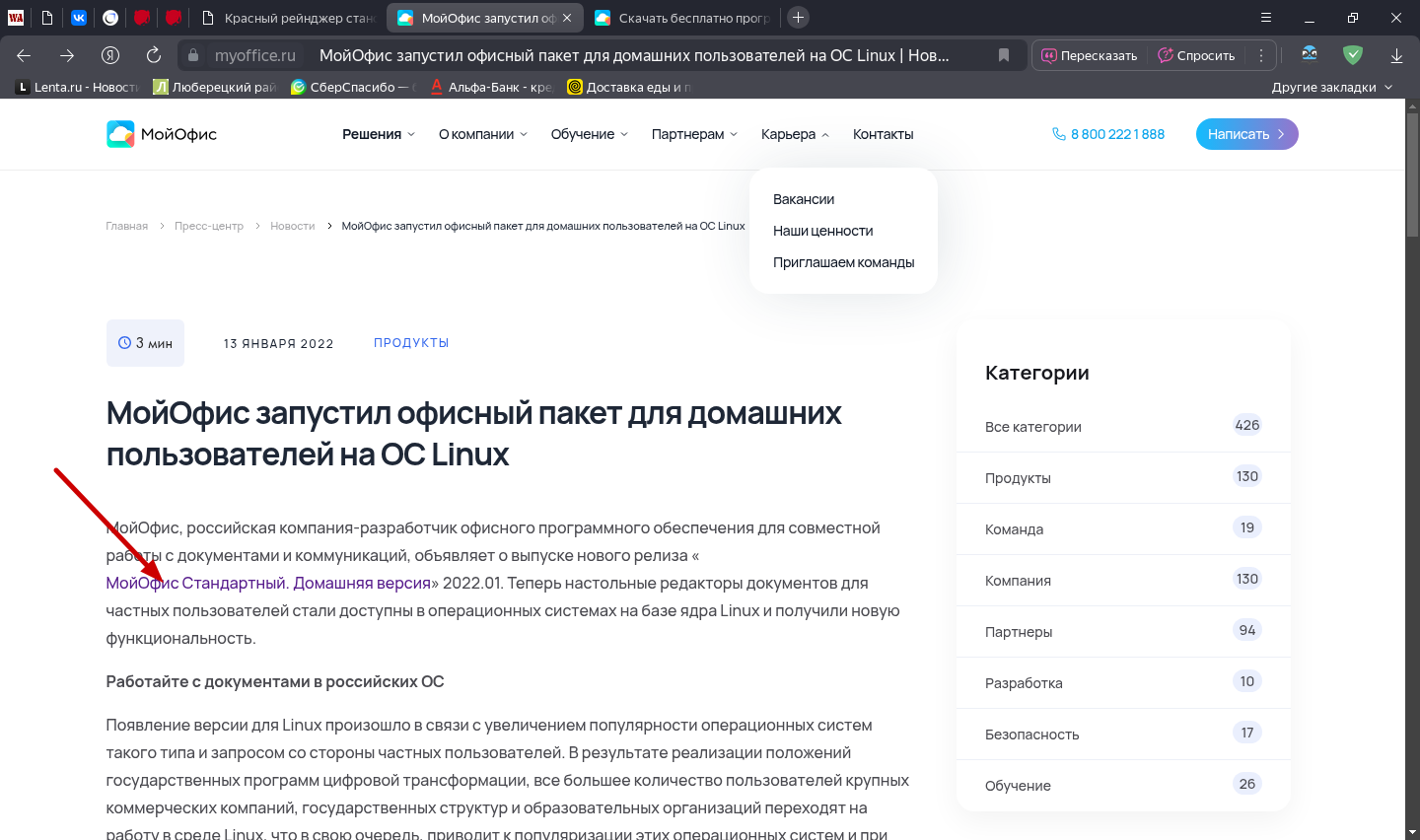
Task: Collapse Карьера navigation dropdown
Action: pyautogui.click(x=795, y=134)
